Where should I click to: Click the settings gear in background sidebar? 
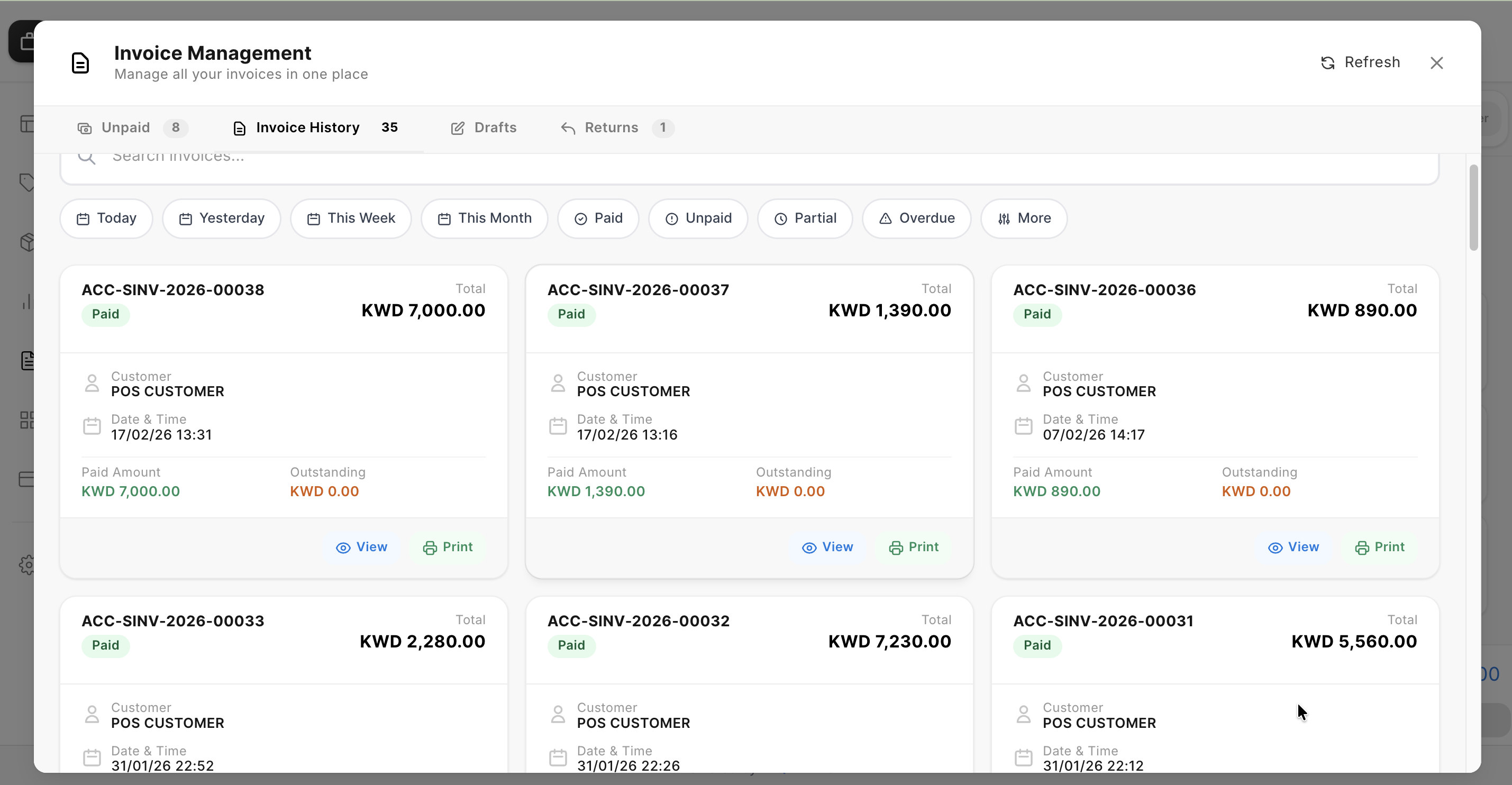[x=27, y=565]
